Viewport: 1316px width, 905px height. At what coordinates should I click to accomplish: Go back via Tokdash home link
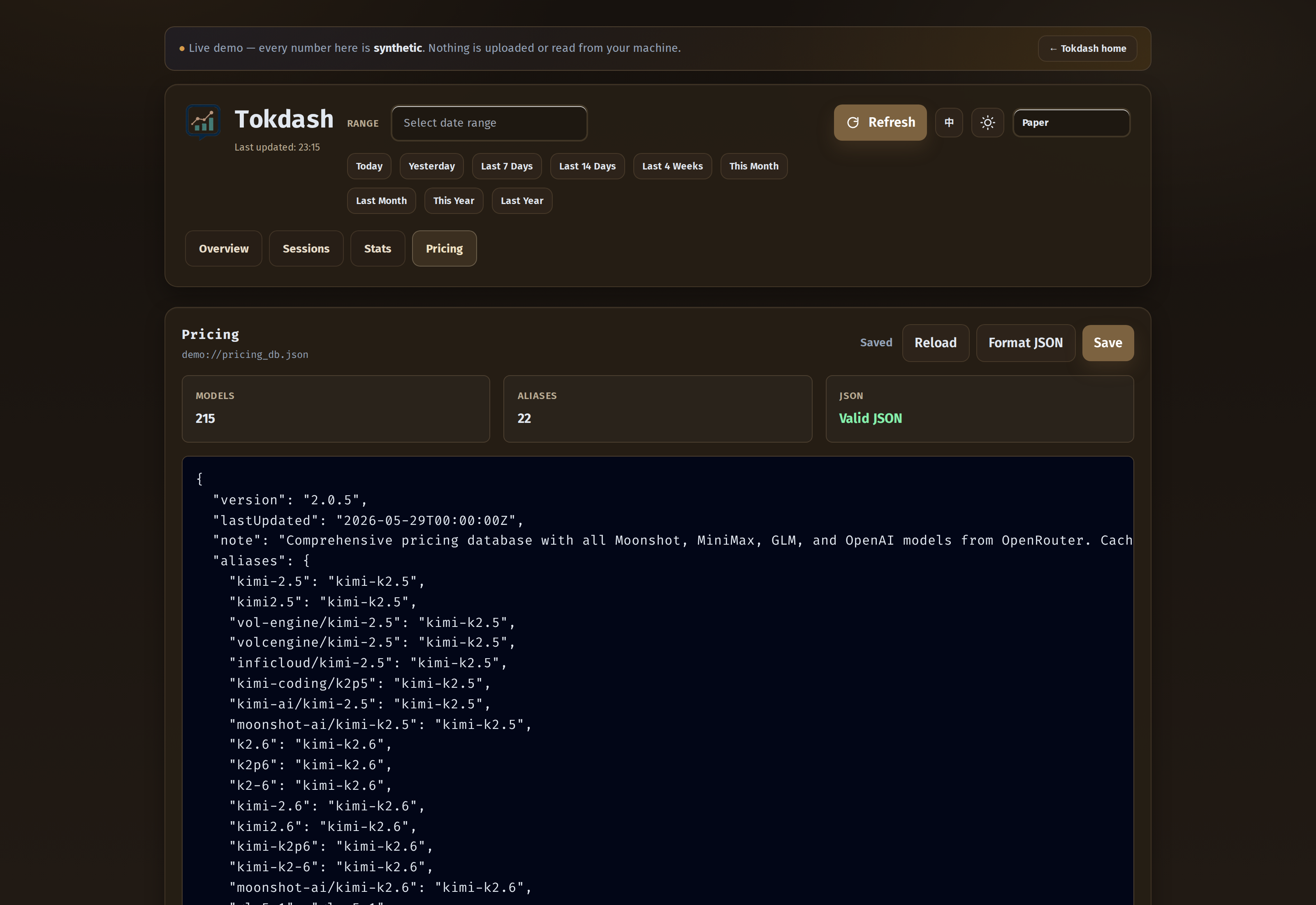(1087, 49)
